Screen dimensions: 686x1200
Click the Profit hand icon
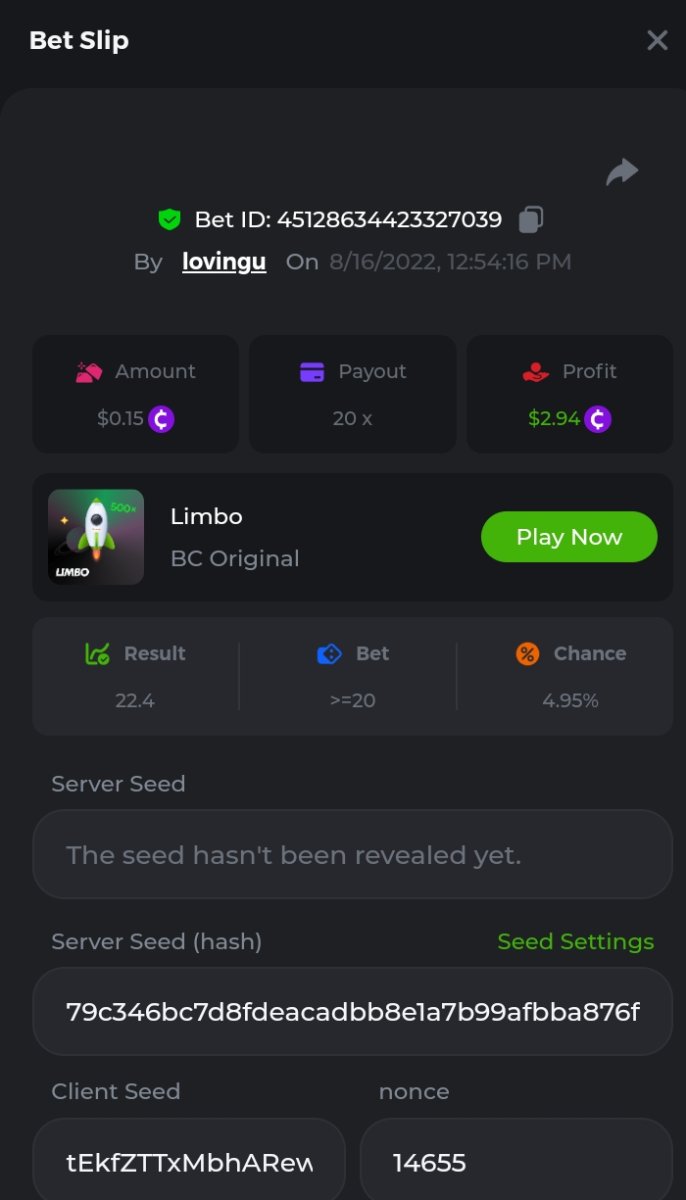536,372
